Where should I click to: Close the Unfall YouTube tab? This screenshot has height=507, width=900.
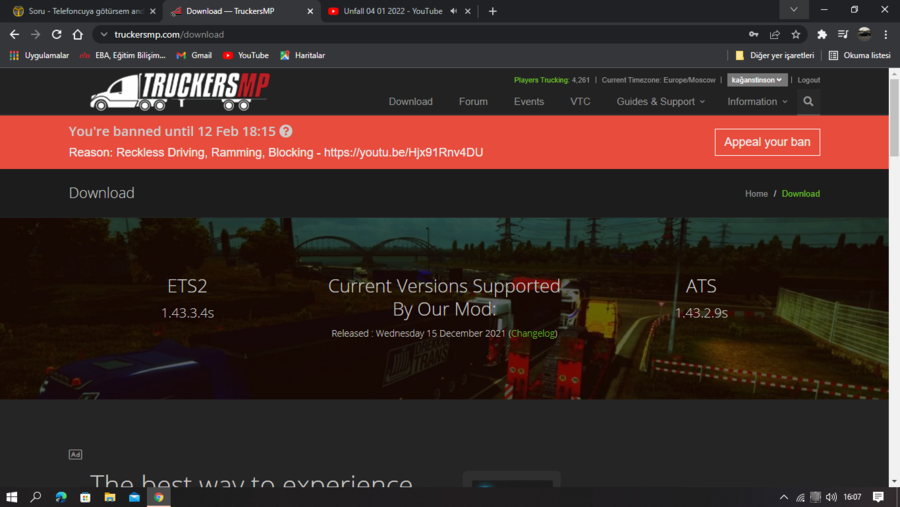click(468, 11)
